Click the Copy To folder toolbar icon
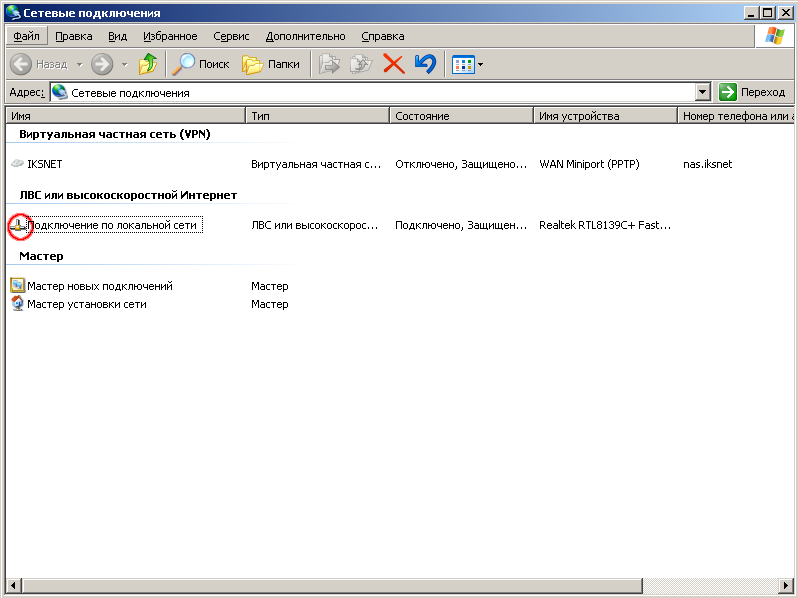This screenshot has height=598, width=798. tap(361, 64)
